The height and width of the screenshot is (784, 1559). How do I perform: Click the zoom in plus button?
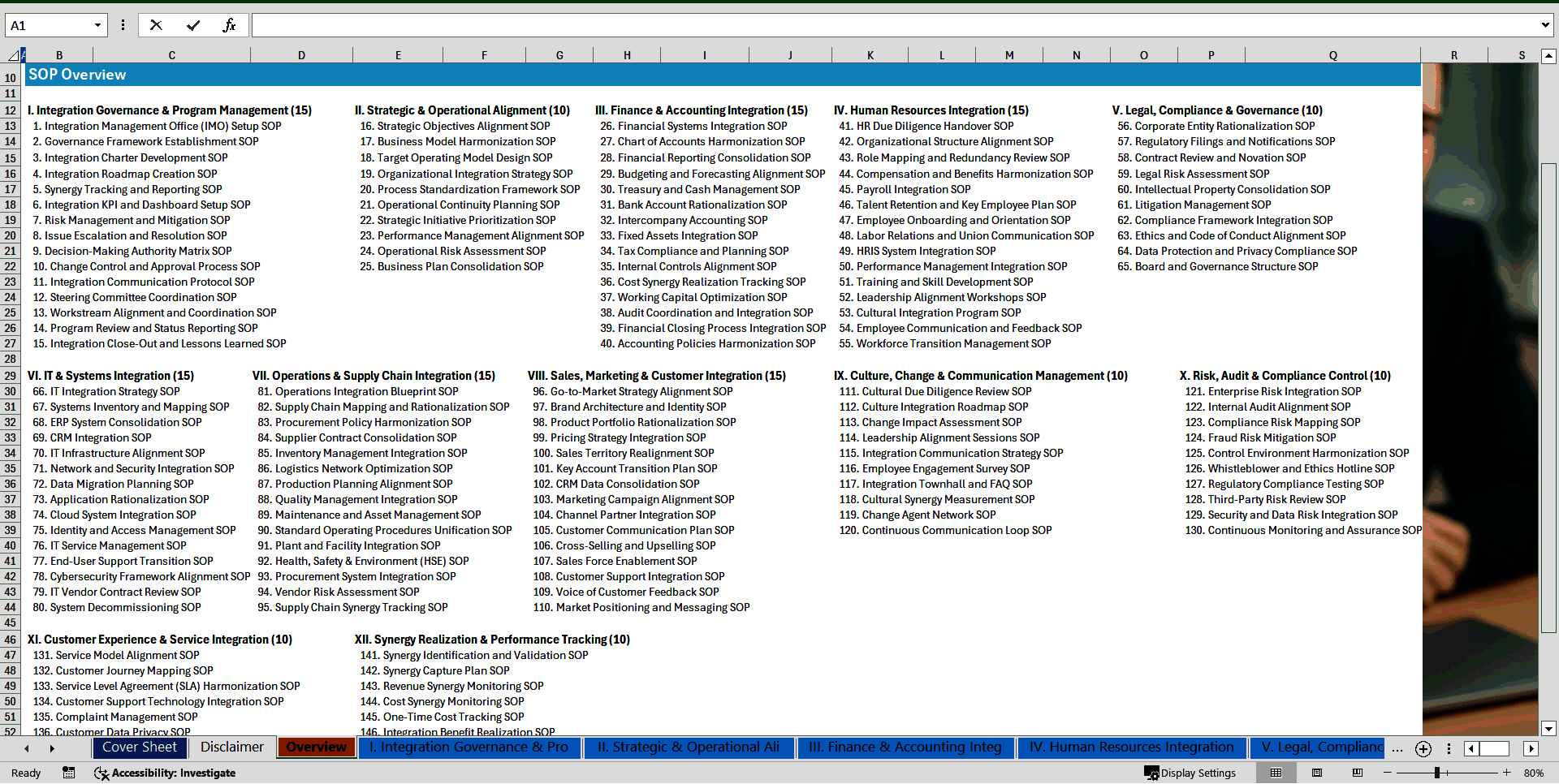coord(1506,773)
